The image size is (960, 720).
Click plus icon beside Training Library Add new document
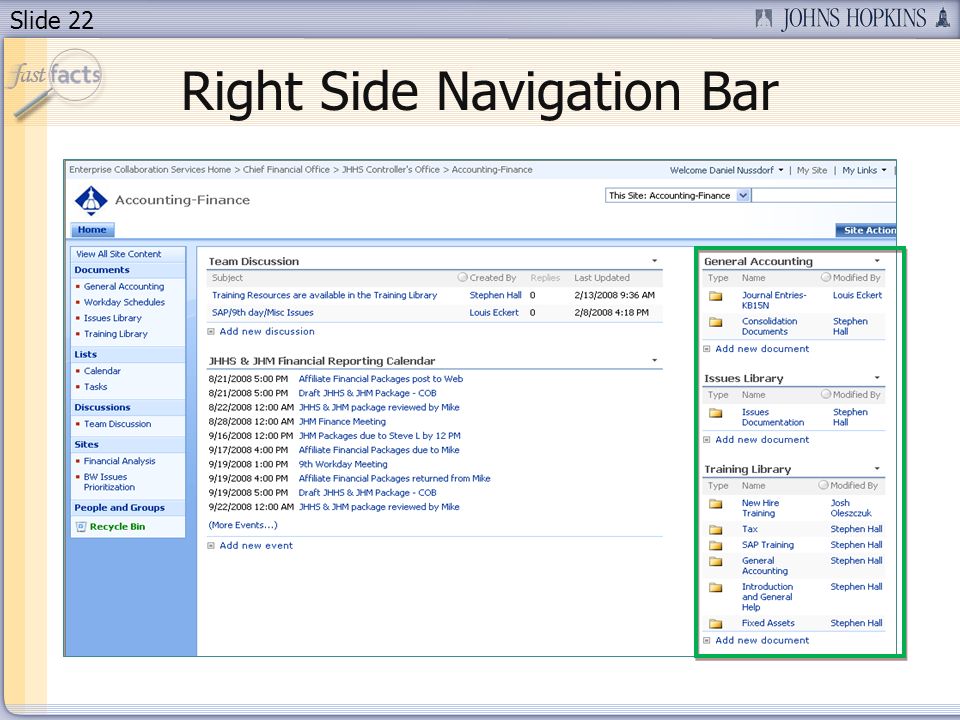707,640
